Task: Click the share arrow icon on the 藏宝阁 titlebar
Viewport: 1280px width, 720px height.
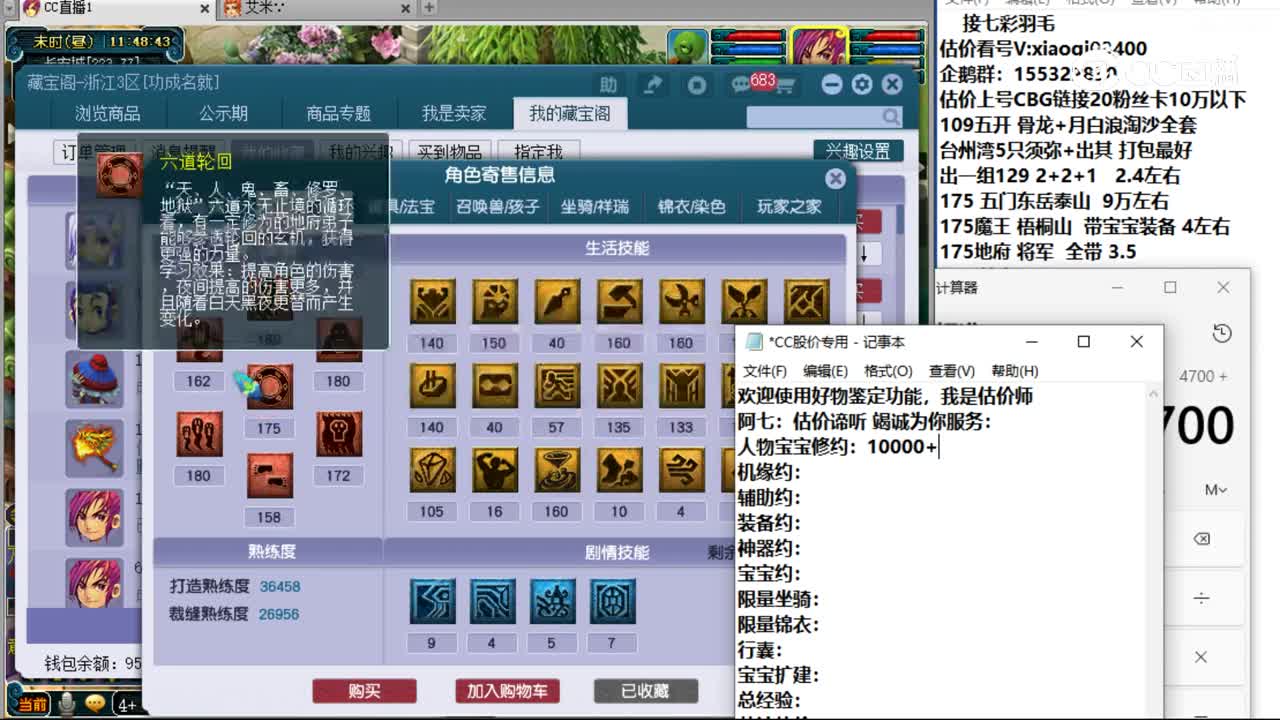Action: tap(652, 85)
